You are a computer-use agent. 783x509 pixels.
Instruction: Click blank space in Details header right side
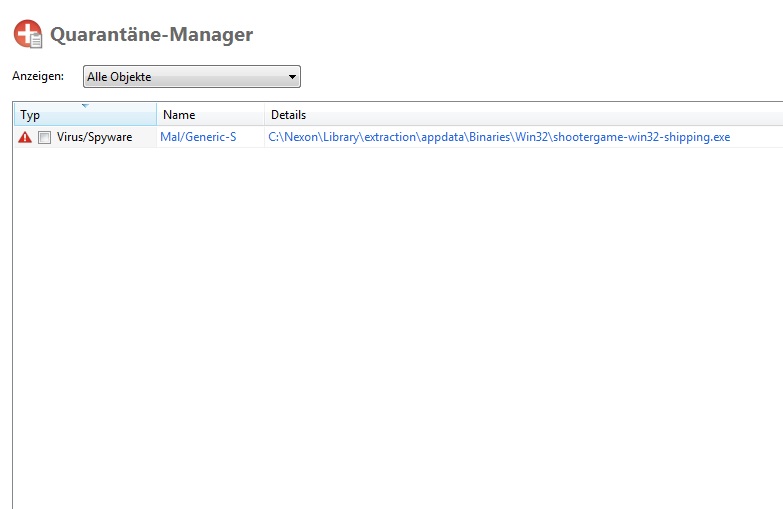click(600, 115)
